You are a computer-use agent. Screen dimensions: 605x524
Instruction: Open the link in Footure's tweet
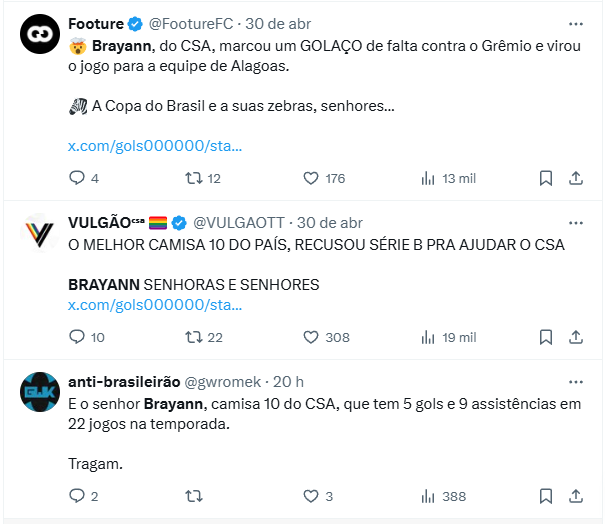[154, 146]
